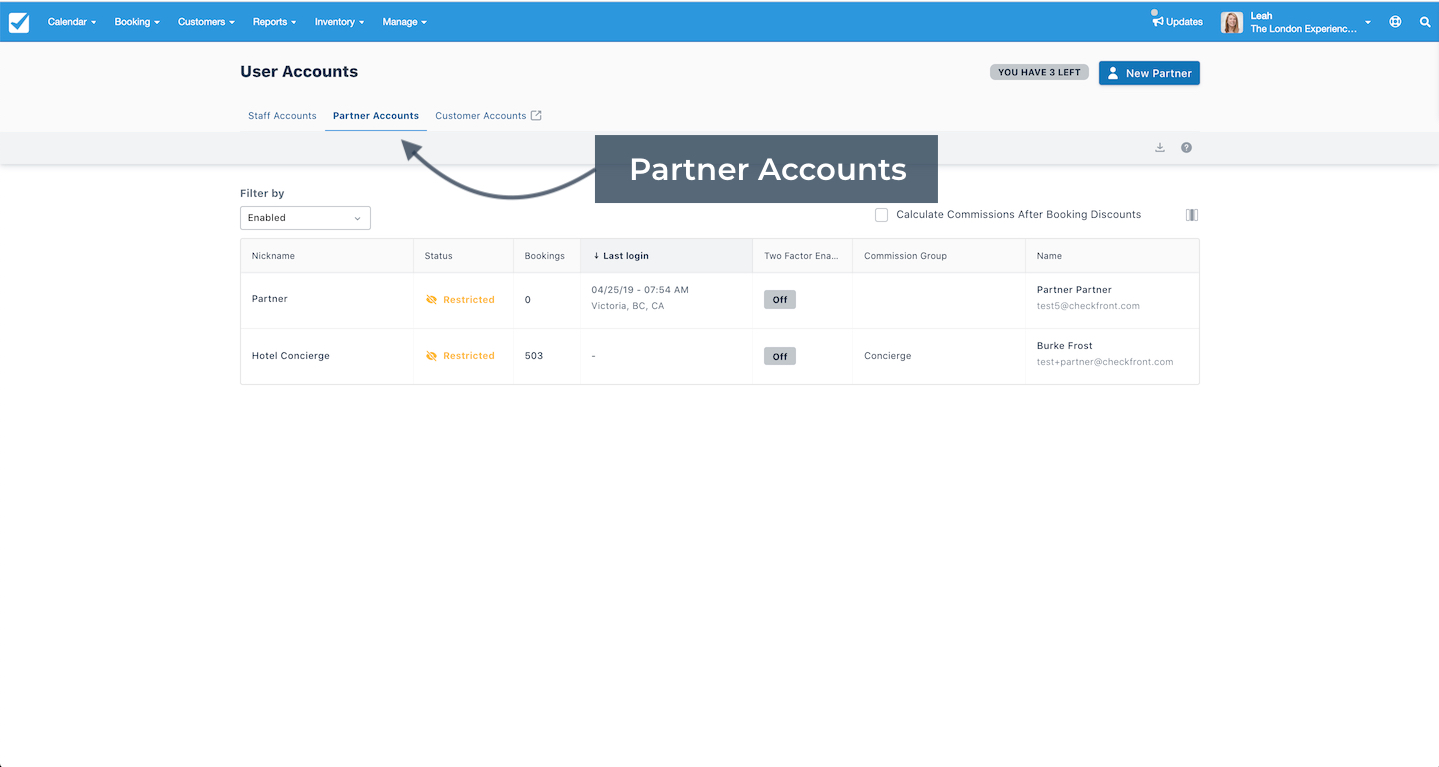The height and width of the screenshot is (767, 1439).
Task: Expand the Calendar menu
Action: click(x=72, y=22)
